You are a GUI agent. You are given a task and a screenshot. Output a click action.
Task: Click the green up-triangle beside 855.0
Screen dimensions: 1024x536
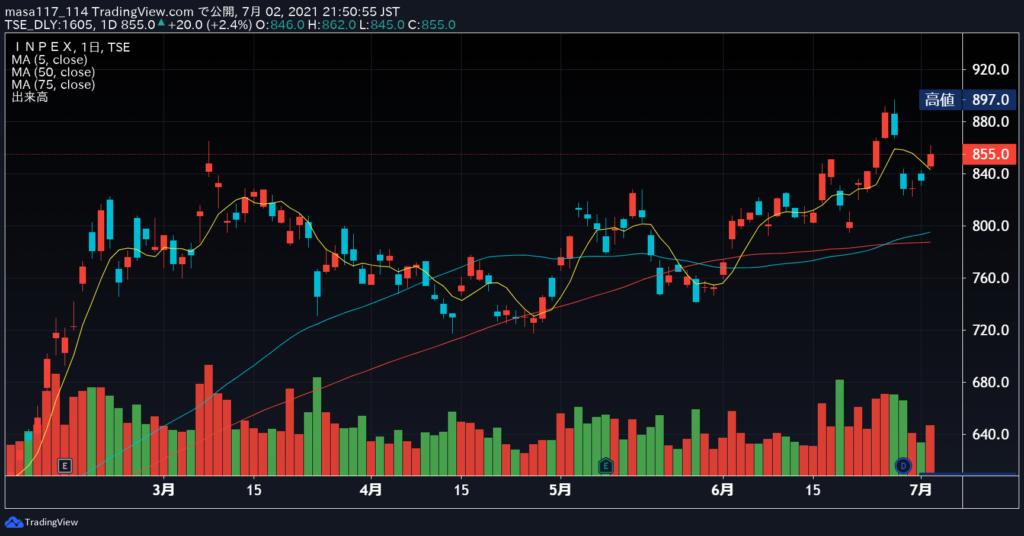point(161,24)
